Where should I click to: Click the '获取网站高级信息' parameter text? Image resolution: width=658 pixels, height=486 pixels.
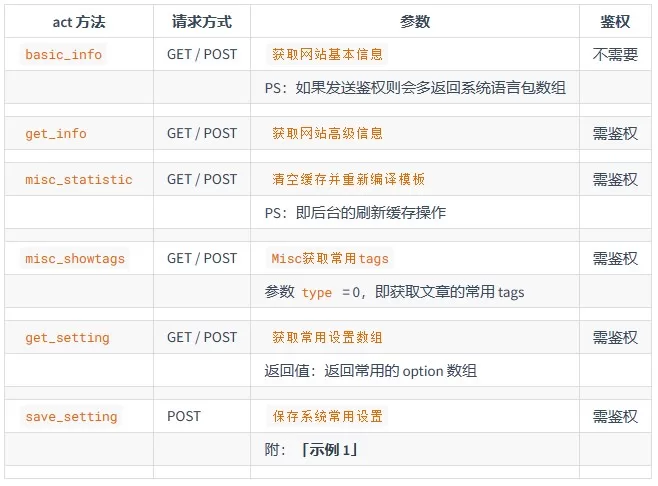(328, 134)
